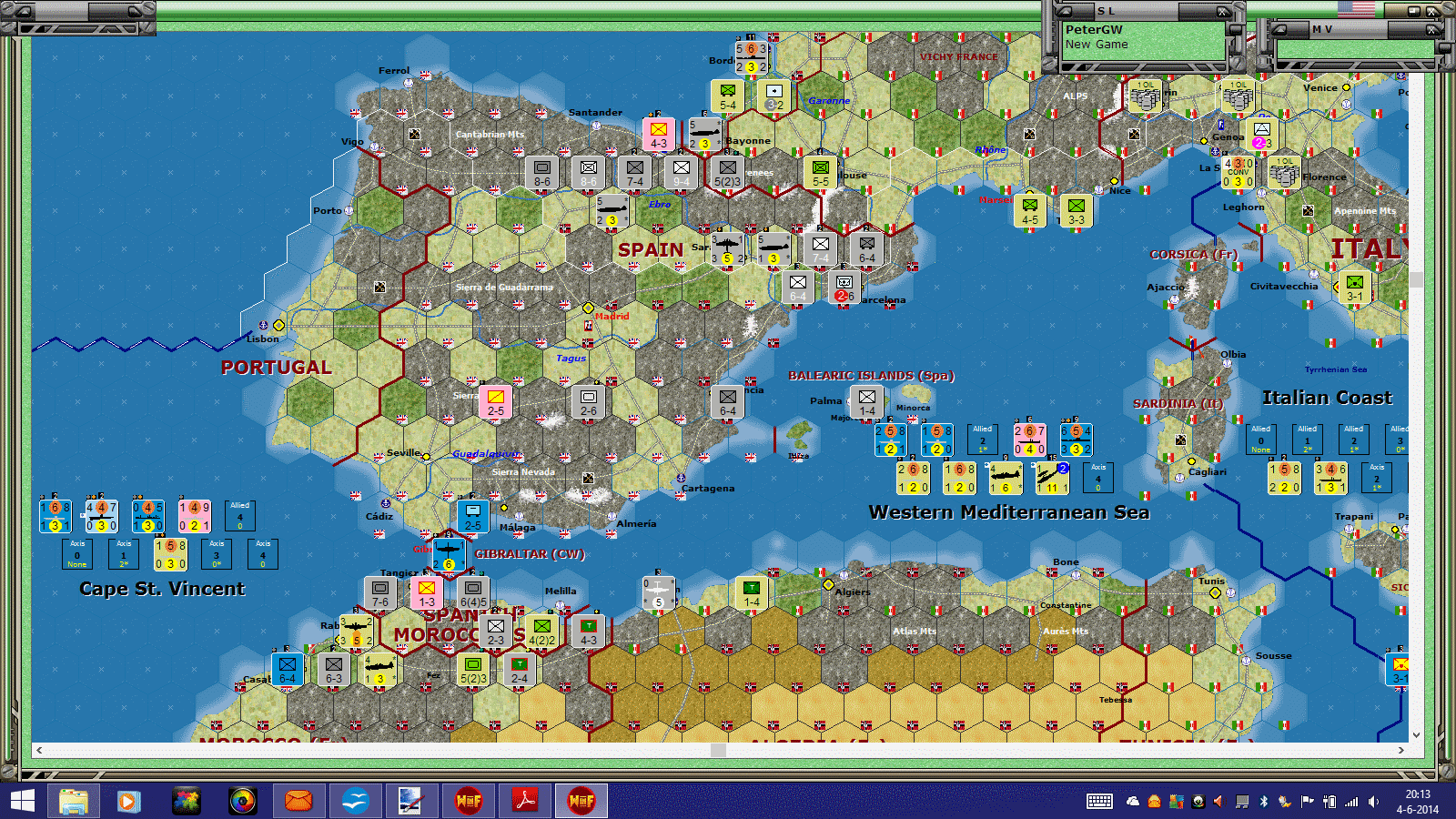The height and width of the screenshot is (819, 1456).
Task: Select the gray 1-4 unit at Palma
Action: pyautogui.click(x=867, y=402)
